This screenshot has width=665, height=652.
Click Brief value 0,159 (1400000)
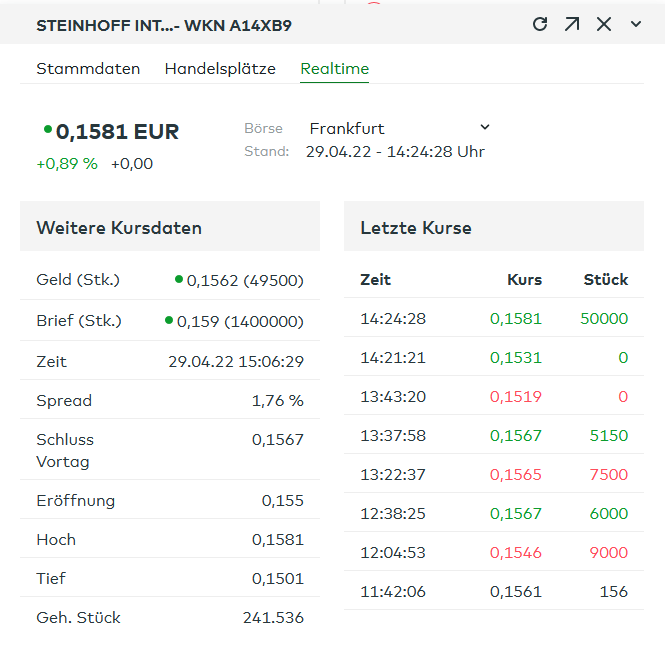240,322
